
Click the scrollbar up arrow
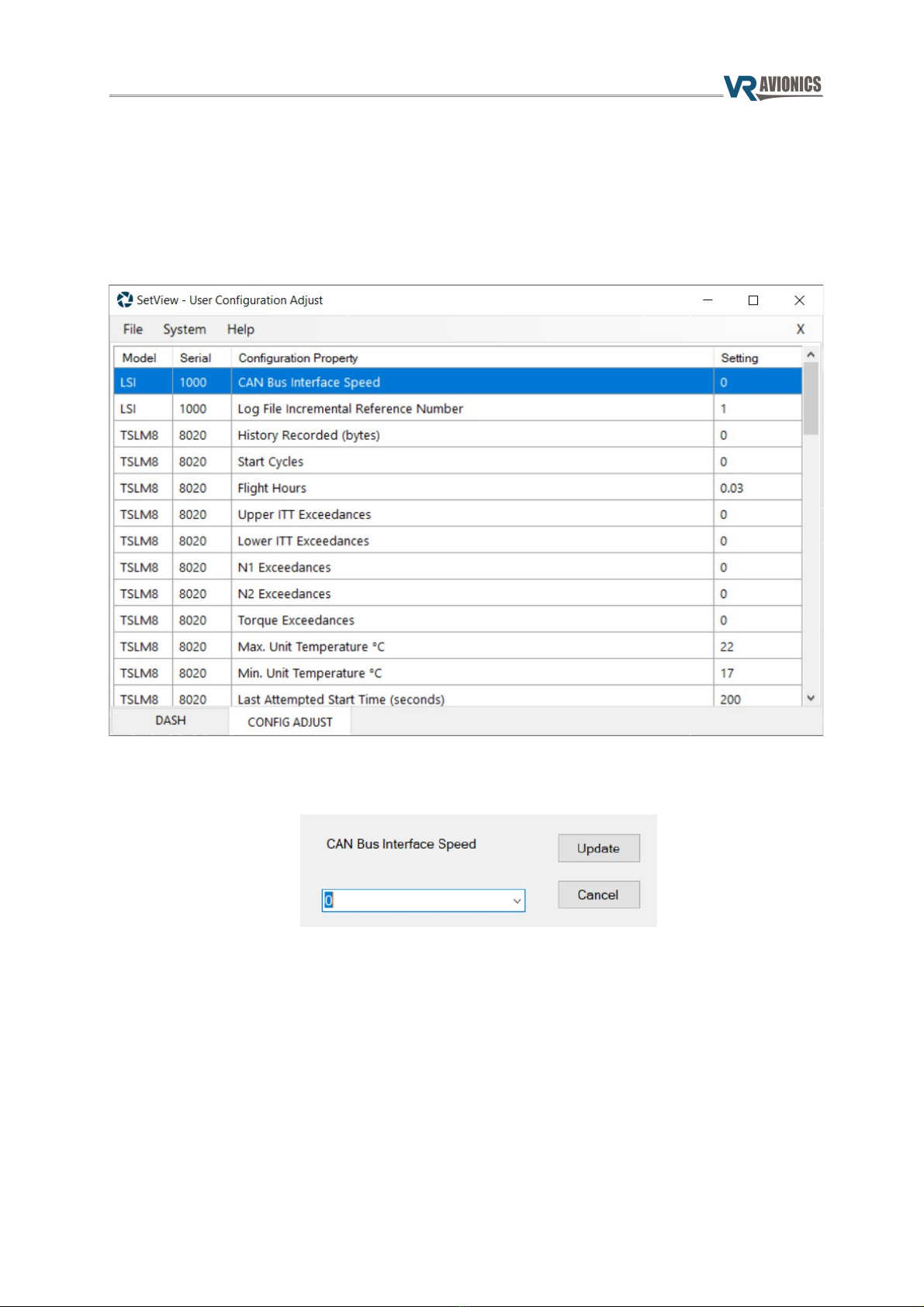click(811, 354)
